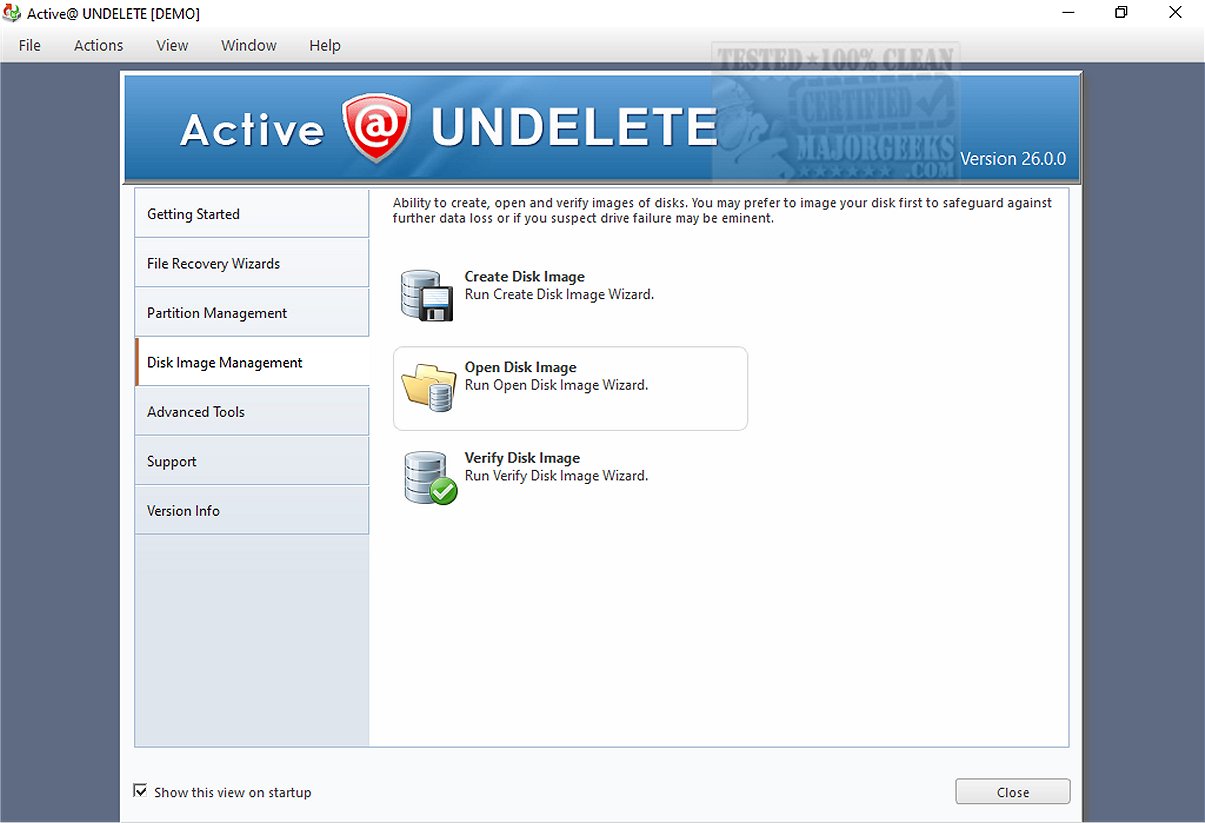
Task: Show the Version Info tab
Action: (252, 510)
